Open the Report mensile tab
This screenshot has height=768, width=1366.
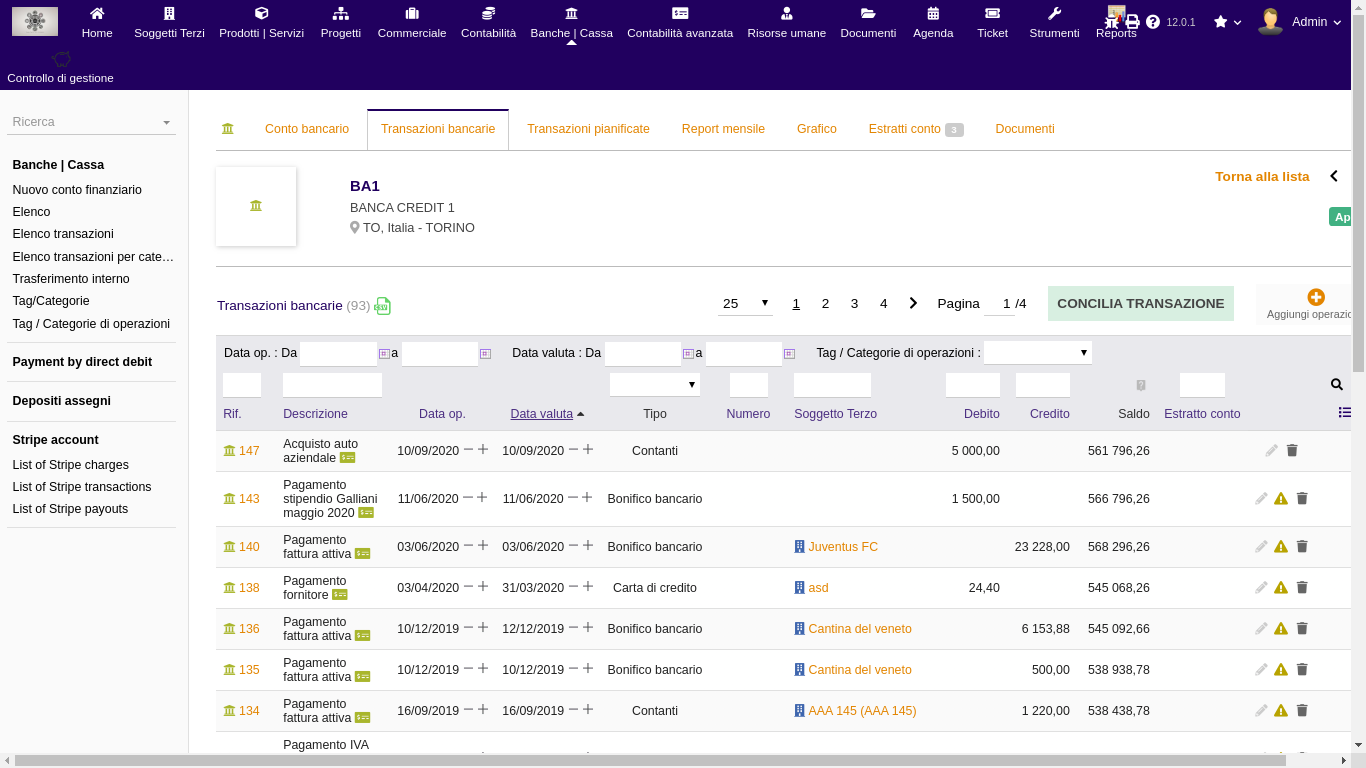pos(723,129)
